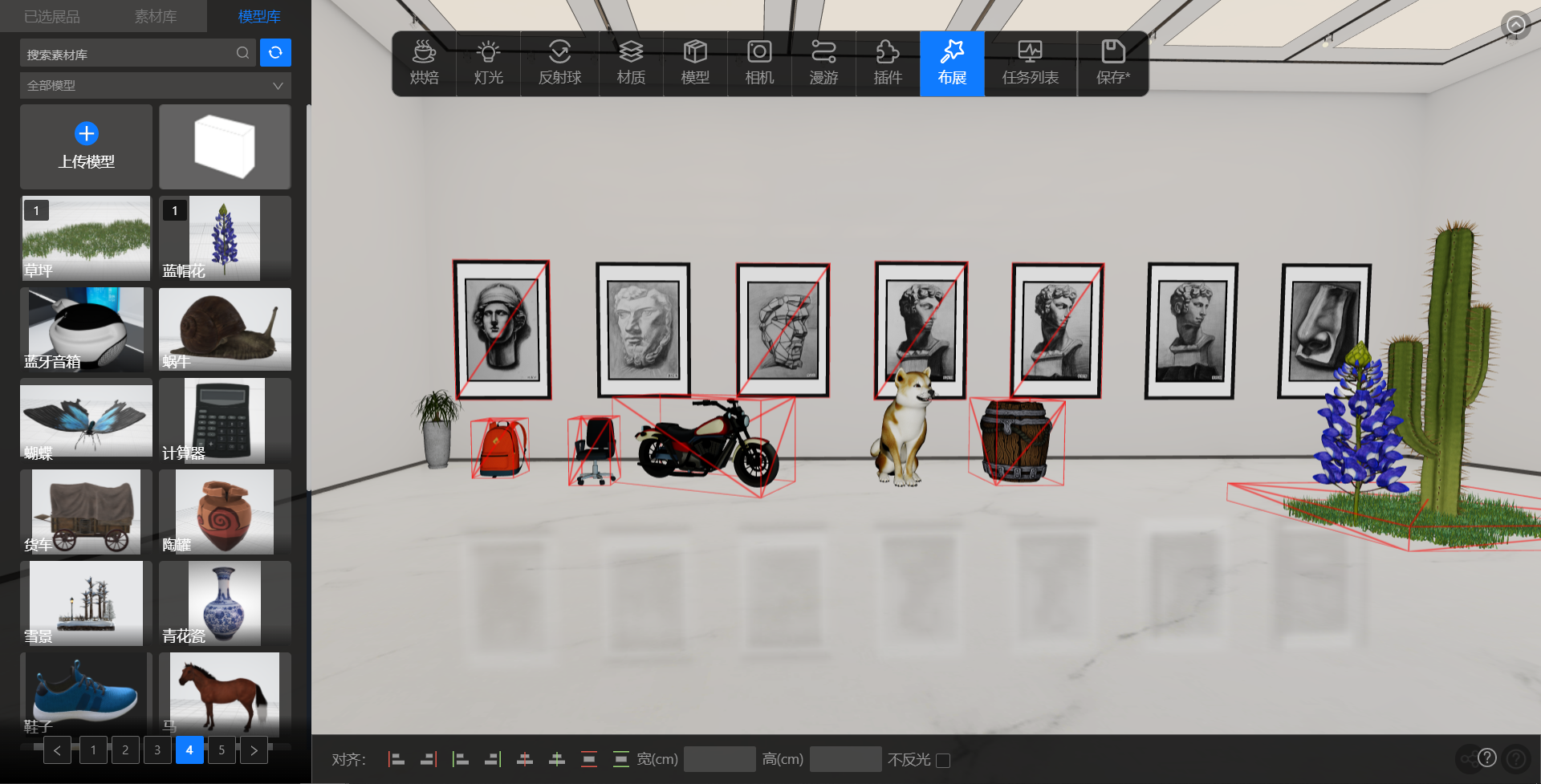Select the 相机 camera tool
This screenshot has width=1541, height=784.
coord(759,63)
